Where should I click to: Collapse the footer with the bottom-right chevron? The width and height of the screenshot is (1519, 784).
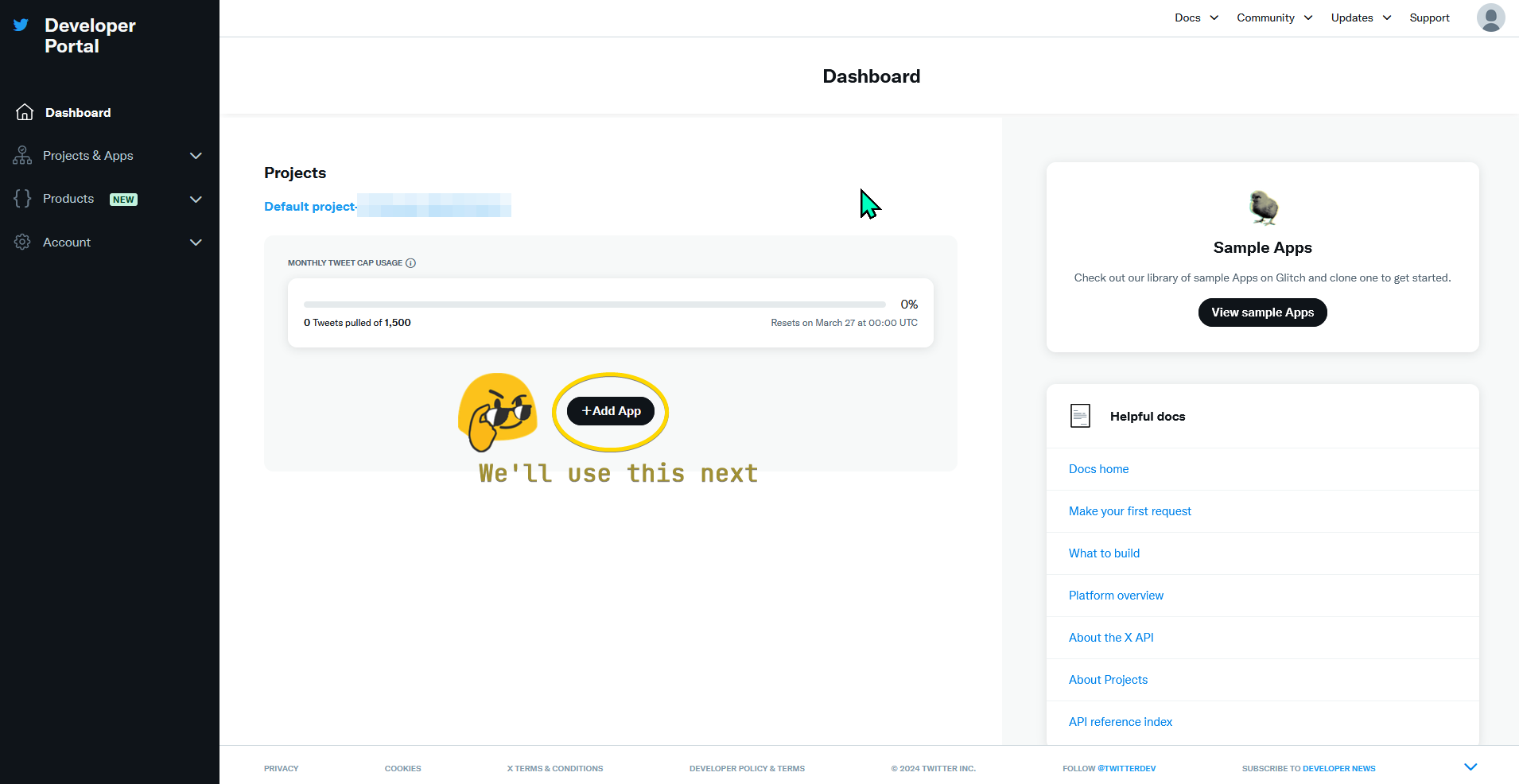(x=1470, y=766)
